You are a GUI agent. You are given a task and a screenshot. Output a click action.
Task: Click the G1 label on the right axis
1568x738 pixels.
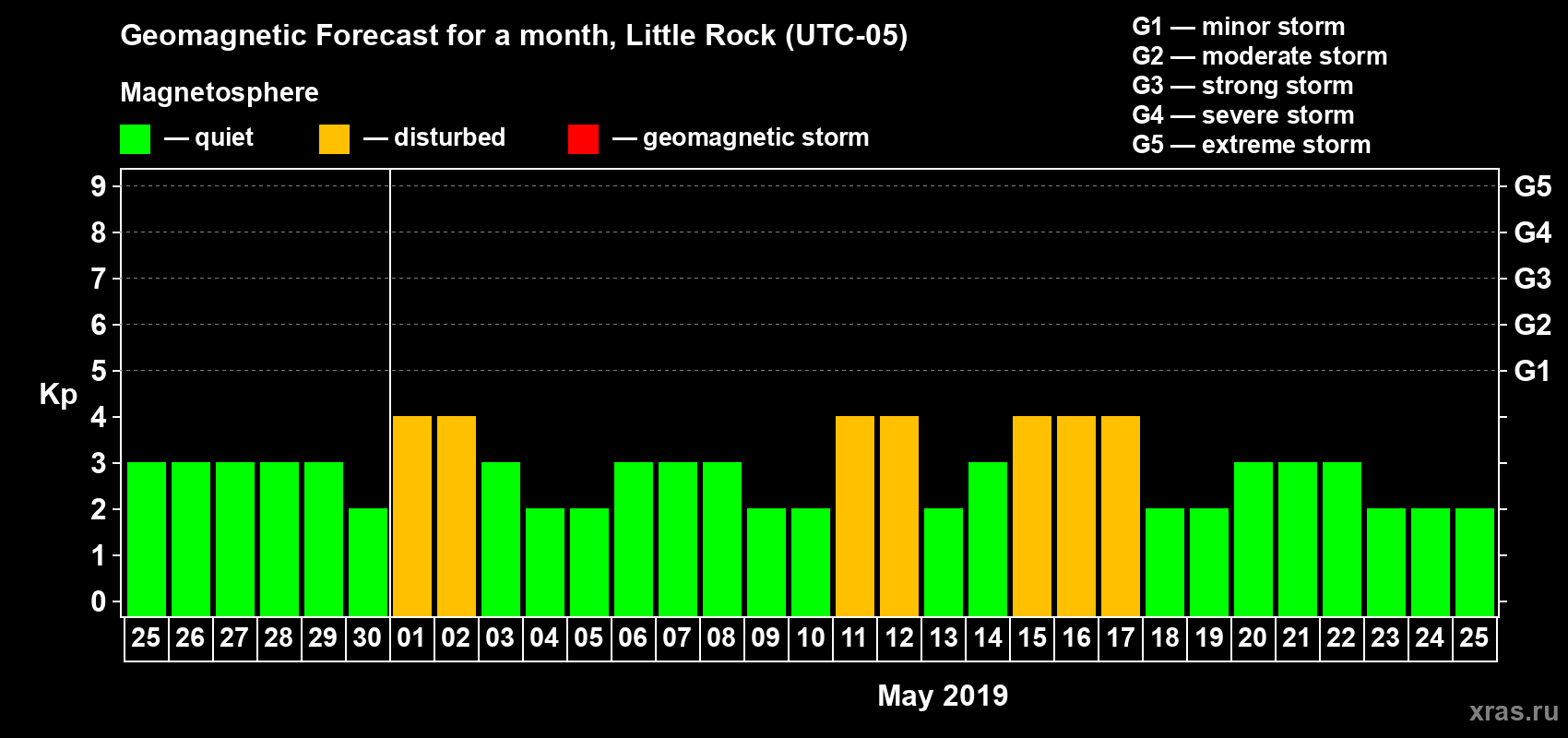(1533, 371)
